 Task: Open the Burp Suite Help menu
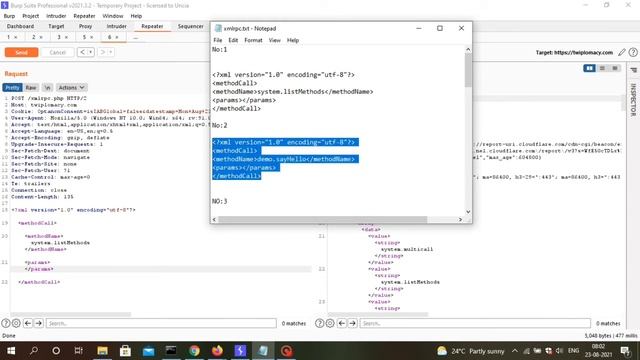(x=136, y=16)
